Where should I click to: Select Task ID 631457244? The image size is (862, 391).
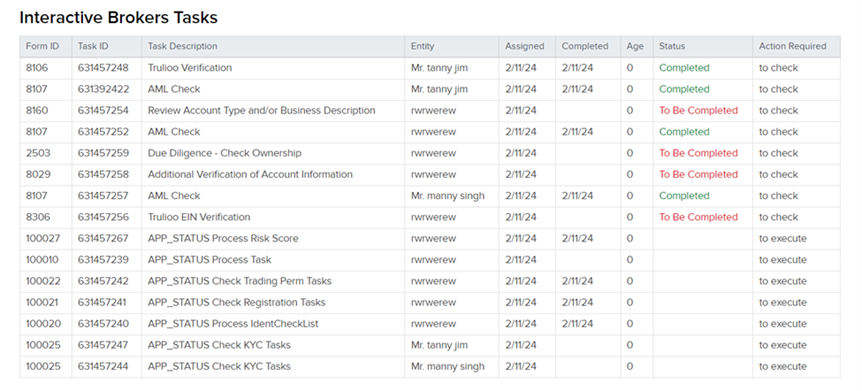coord(103,366)
